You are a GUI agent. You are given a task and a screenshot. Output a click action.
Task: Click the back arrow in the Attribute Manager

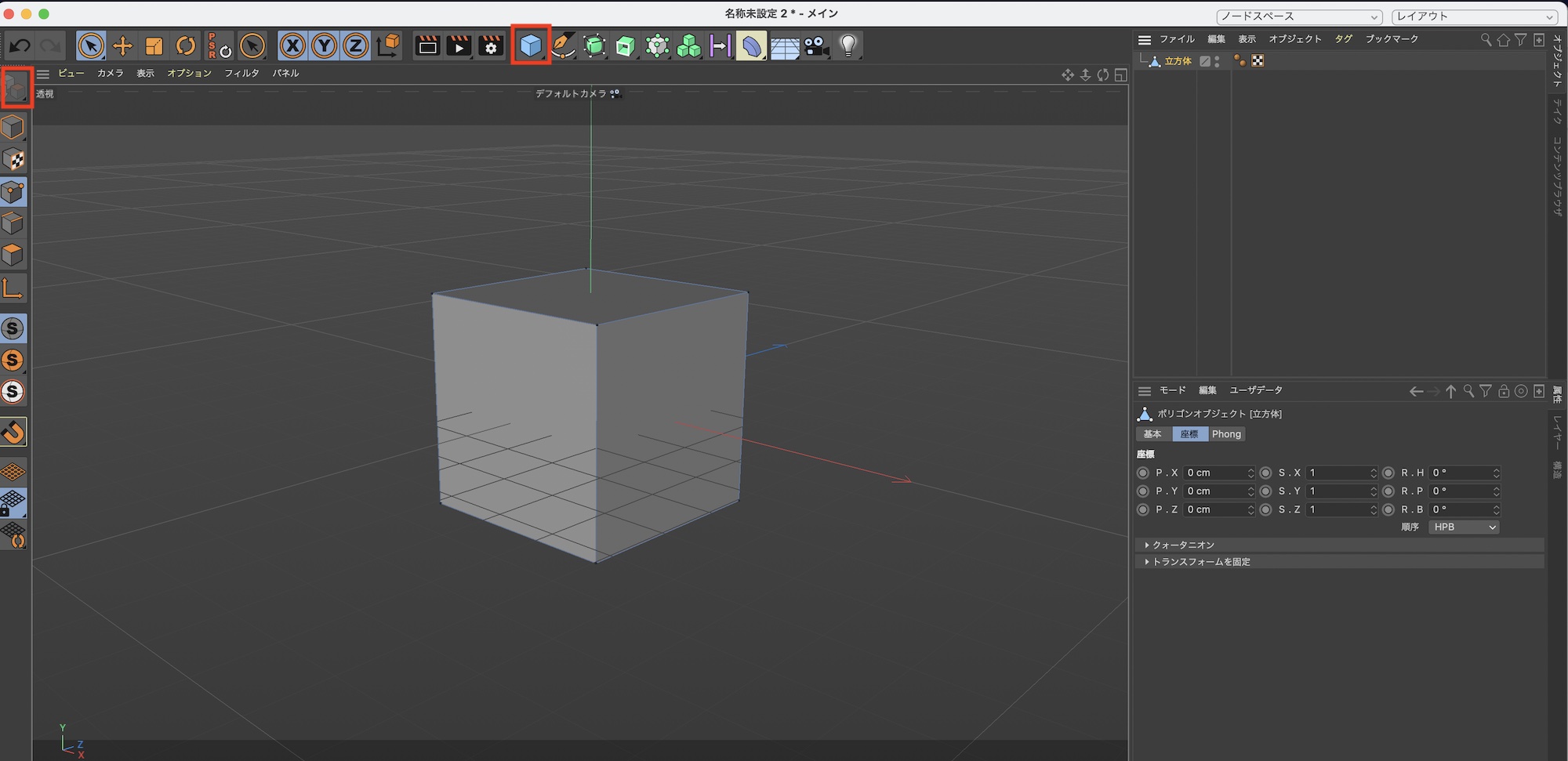click(1416, 391)
